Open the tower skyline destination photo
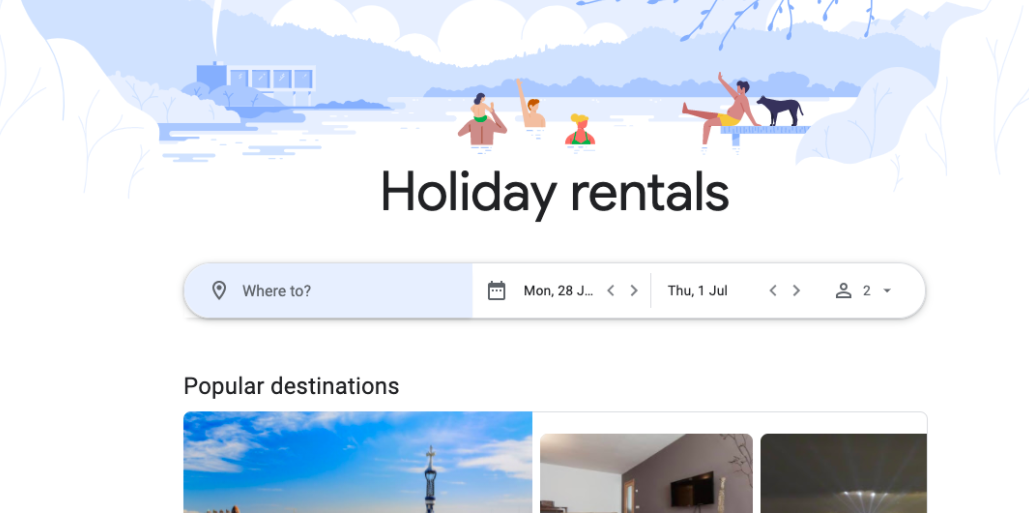Viewport: 1029px width, 513px height. (x=358, y=462)
